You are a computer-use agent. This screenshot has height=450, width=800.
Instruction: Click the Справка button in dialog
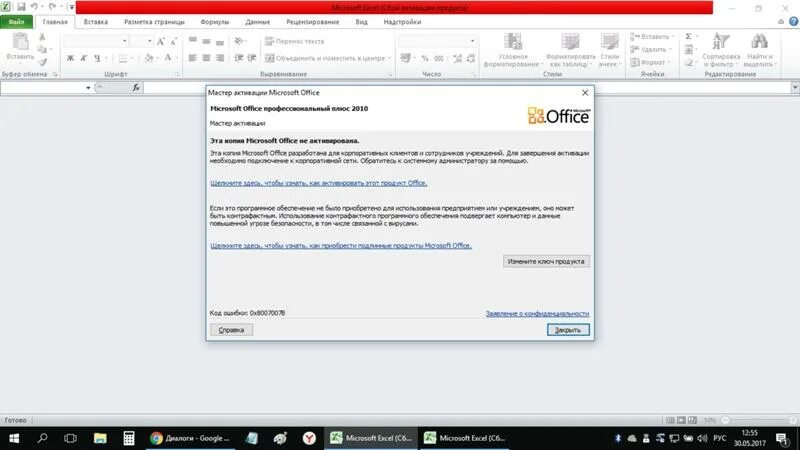point(231,330)
